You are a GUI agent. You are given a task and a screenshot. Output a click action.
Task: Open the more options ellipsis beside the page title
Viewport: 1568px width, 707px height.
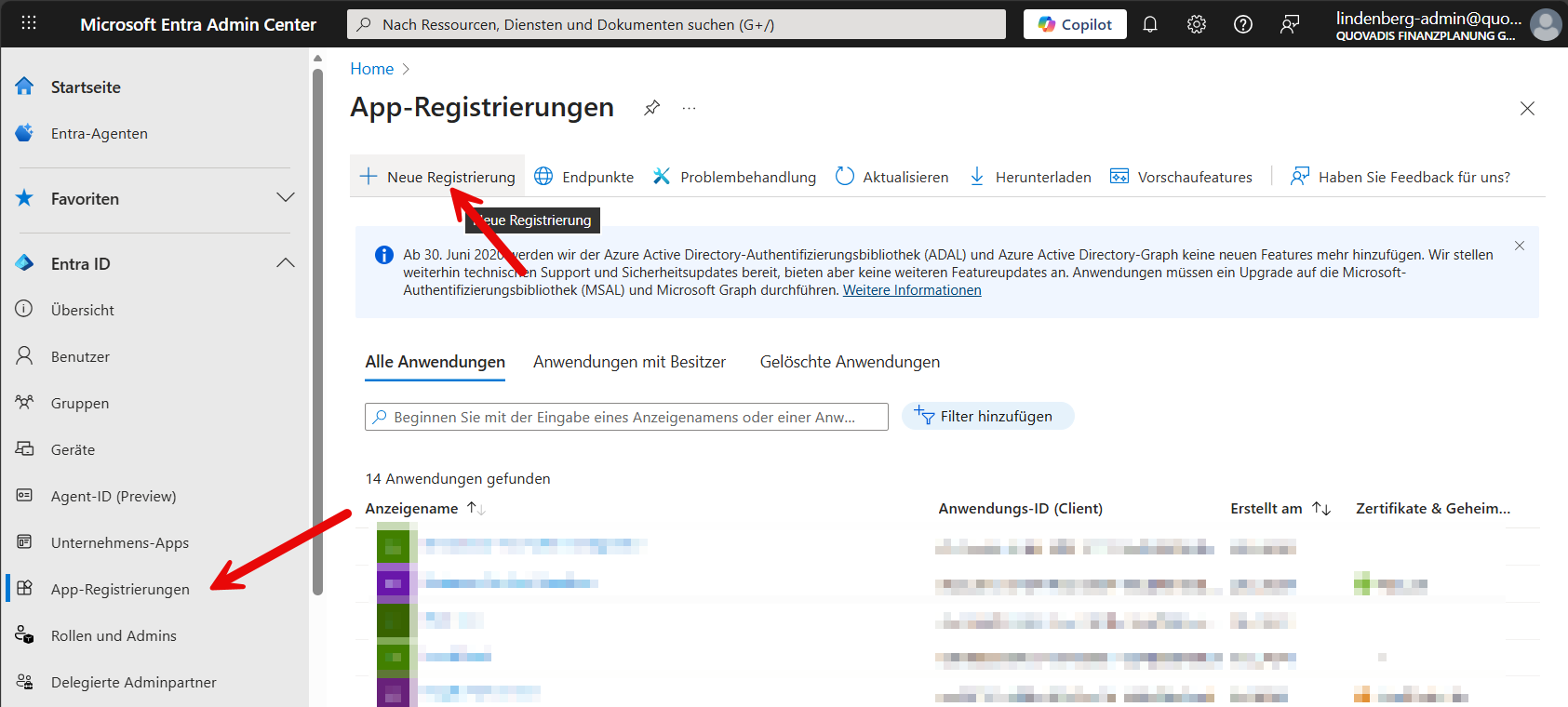(689, 108)
